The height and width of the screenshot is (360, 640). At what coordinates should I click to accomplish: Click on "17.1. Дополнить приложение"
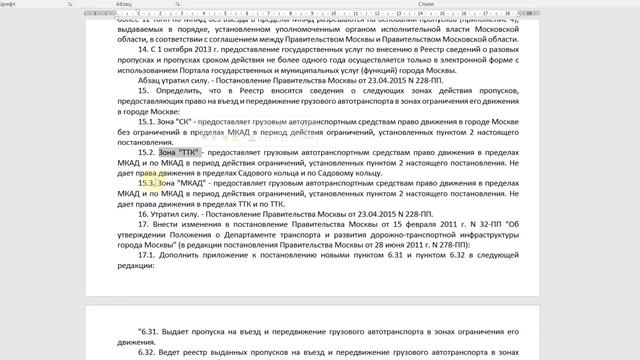pyautogui.click(x=197, y=255)
